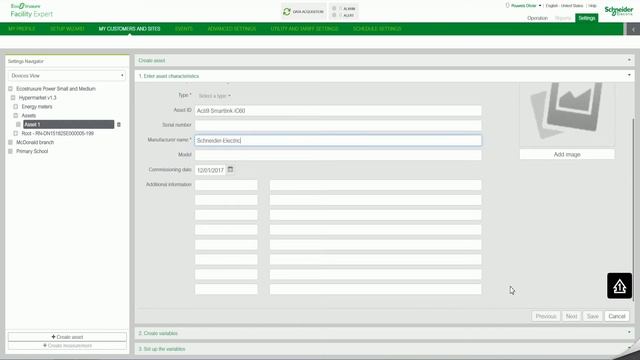This screenshot has width=640, height=360.
Task: Click the Data Acquisition refresh icon
Action: (x=287, y=11)
